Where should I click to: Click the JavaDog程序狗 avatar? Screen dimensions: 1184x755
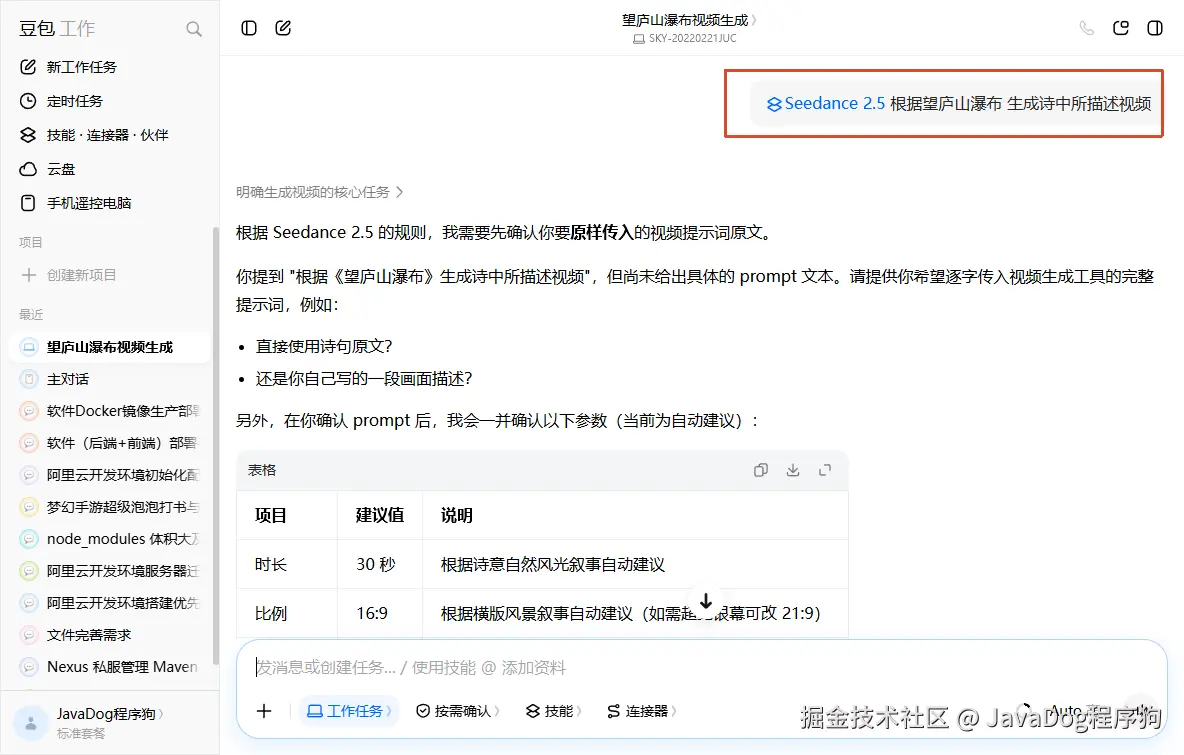(31, 723)
